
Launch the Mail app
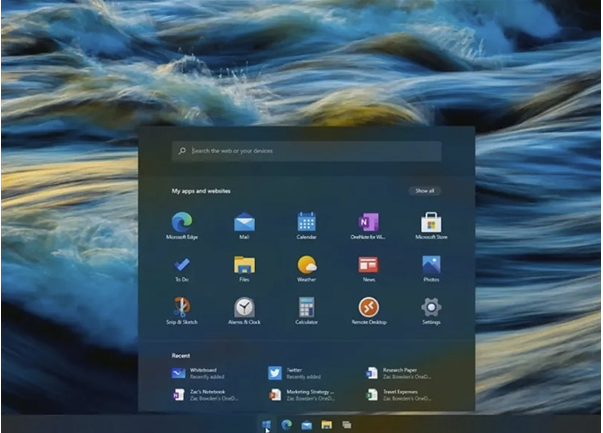click(244, 222)
